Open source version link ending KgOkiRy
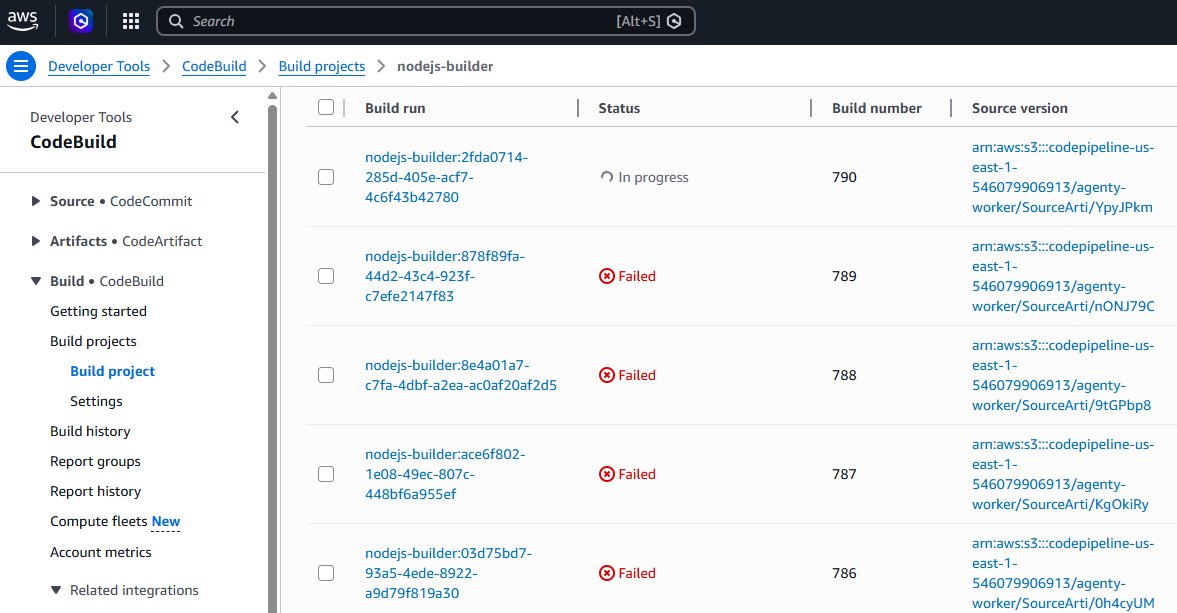Screen dimensions: 1177x613 coord(1063,474)
